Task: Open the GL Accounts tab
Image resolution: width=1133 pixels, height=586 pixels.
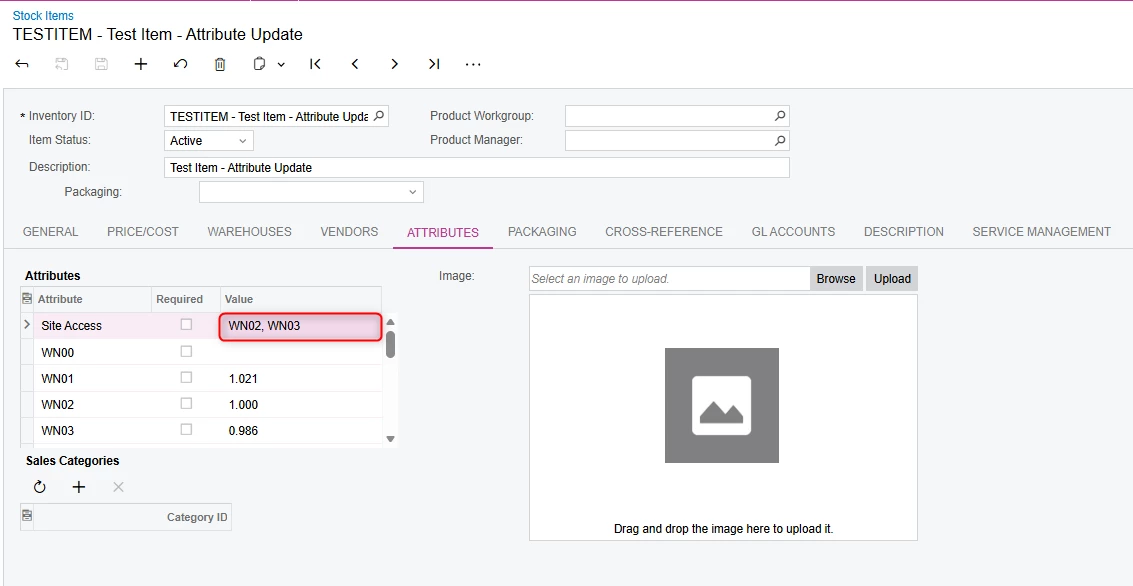Action: (793, 232)
